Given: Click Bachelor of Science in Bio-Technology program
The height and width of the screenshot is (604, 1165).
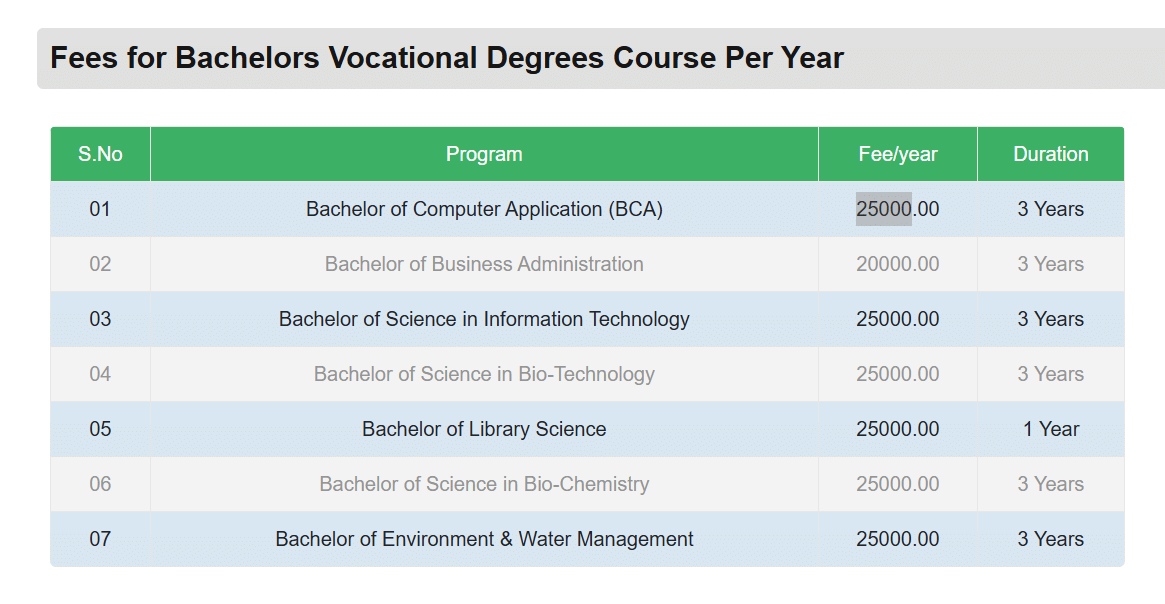Looking at the screenshot, I should tap(484, 374).
